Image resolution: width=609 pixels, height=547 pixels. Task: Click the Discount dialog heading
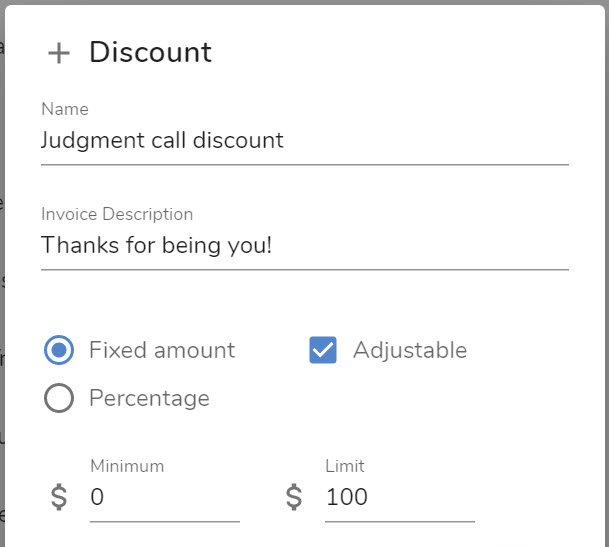(150, 52)
